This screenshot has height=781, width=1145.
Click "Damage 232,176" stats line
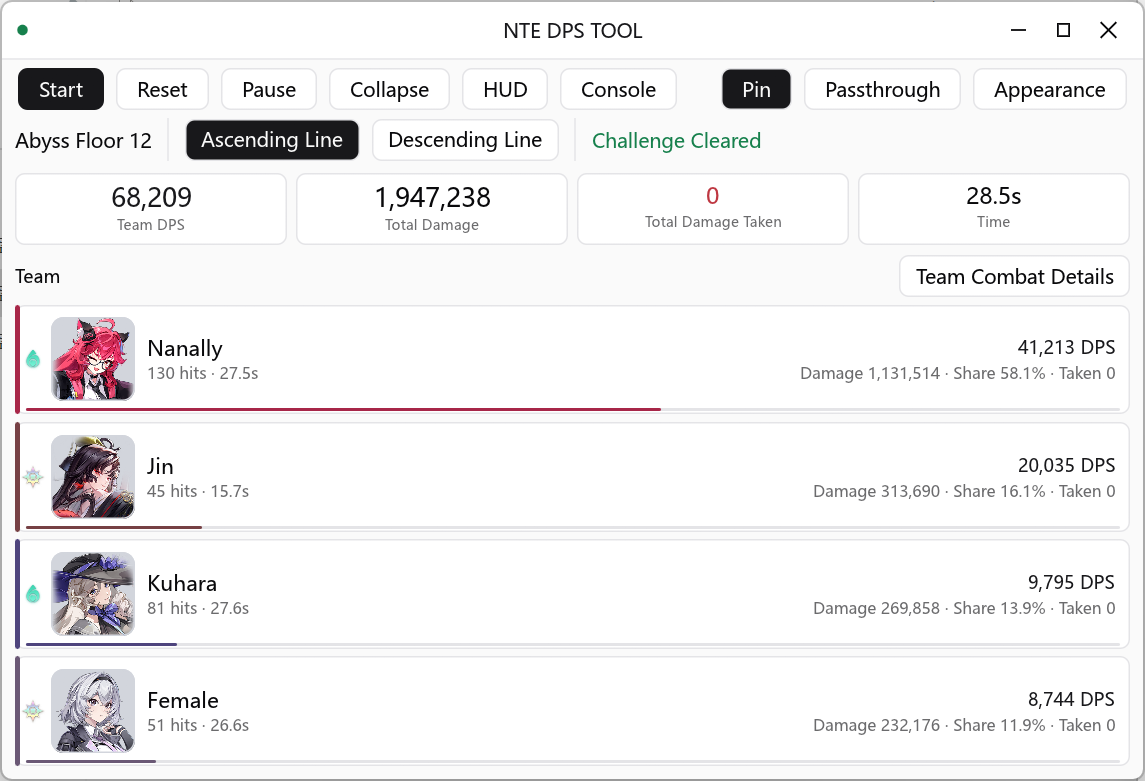tap(964, 725)
